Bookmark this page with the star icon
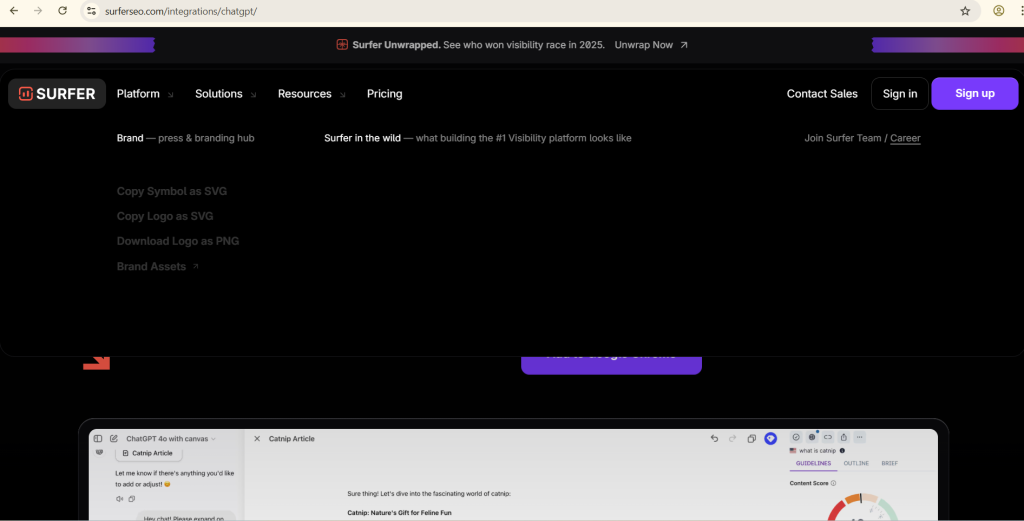Viewport: 1024px width, 521px height. coord(965,11)
